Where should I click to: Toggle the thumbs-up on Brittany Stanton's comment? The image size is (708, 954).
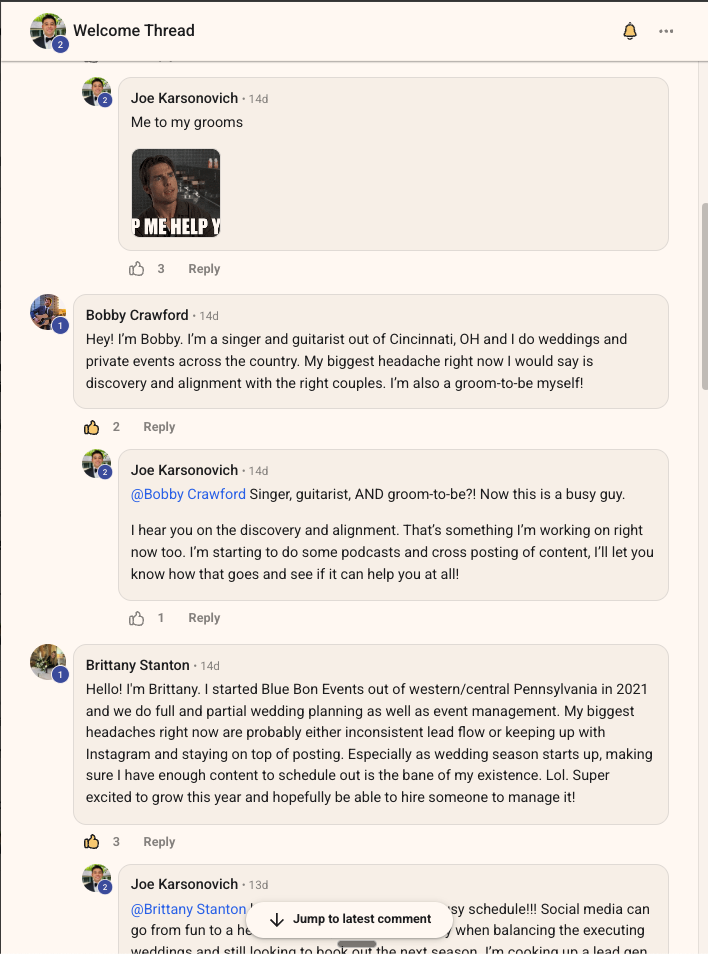point(91,842)
